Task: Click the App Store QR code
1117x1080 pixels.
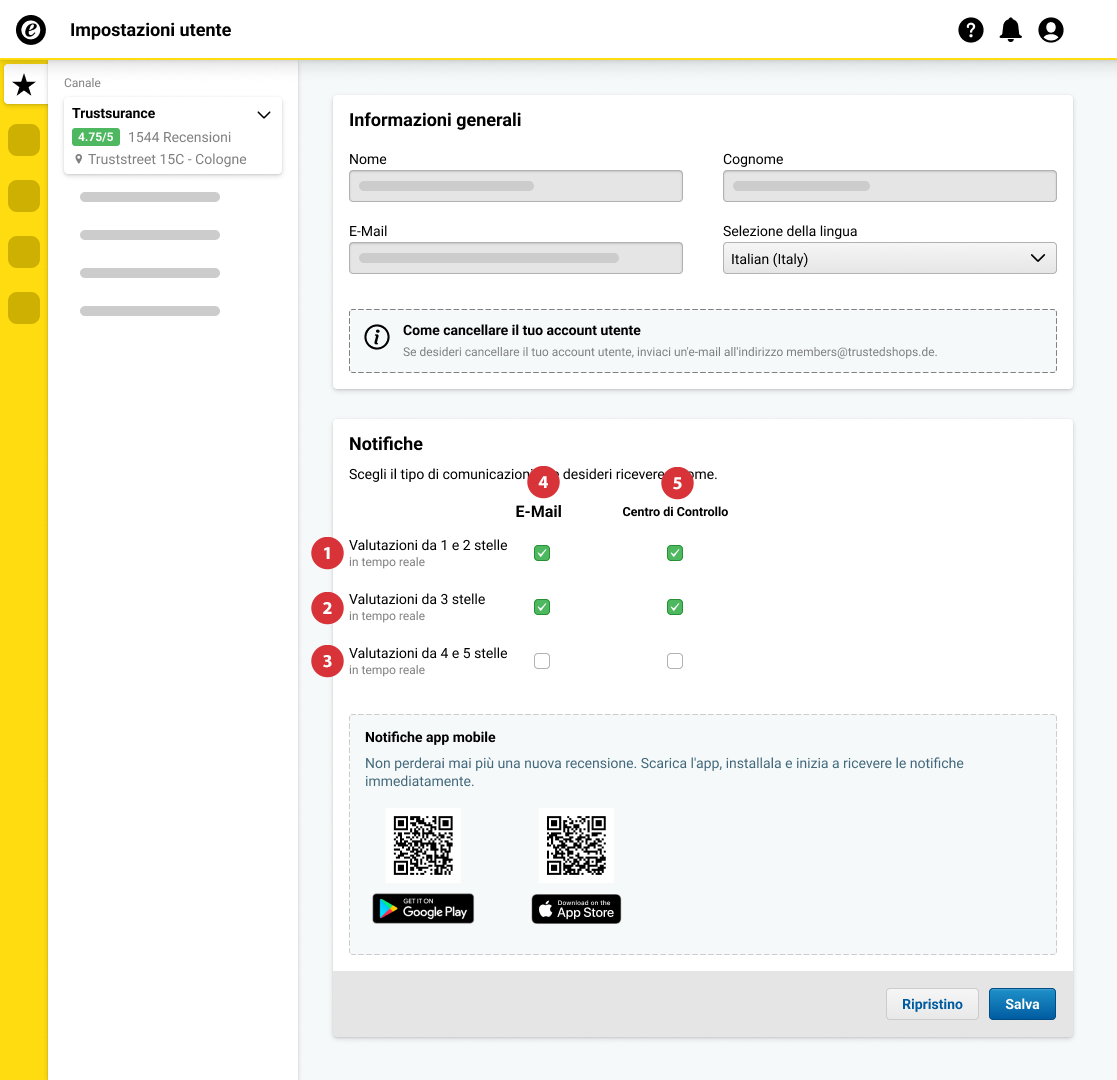Action: tap(576, 845)
